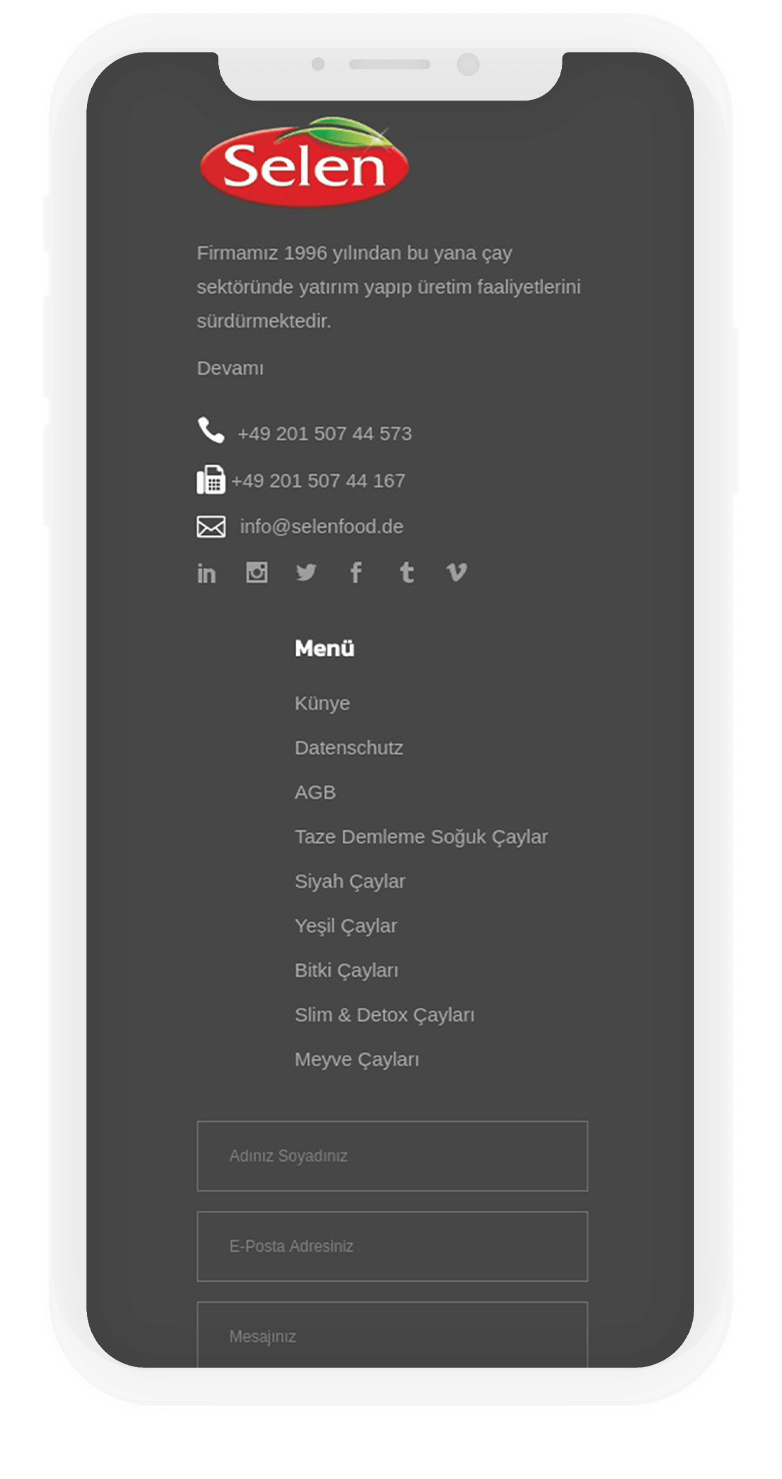Focus the E-Posta Adresiniz field

click(392, 1246)
